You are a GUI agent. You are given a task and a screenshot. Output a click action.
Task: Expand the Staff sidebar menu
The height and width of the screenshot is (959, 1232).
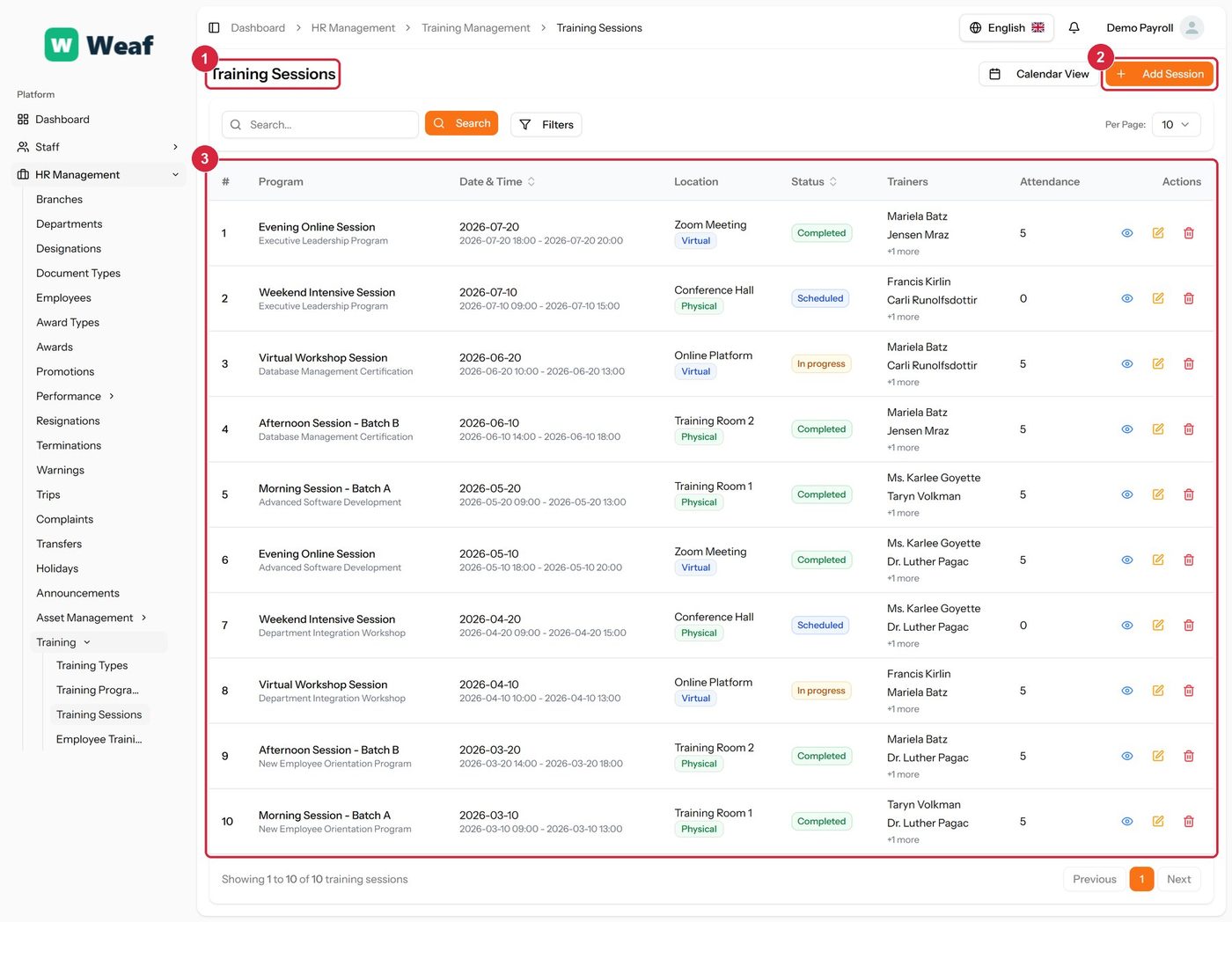click(x=98, y=147)
